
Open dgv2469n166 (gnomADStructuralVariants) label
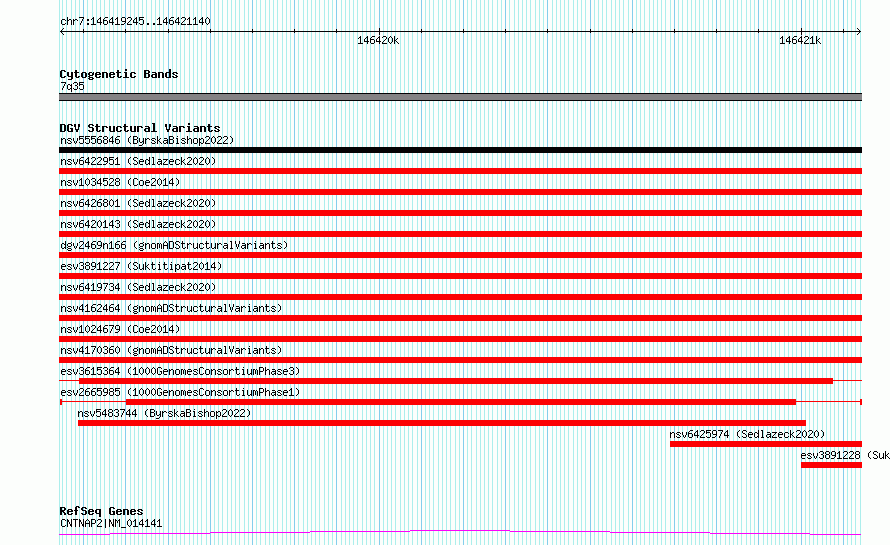coord(174,245)
